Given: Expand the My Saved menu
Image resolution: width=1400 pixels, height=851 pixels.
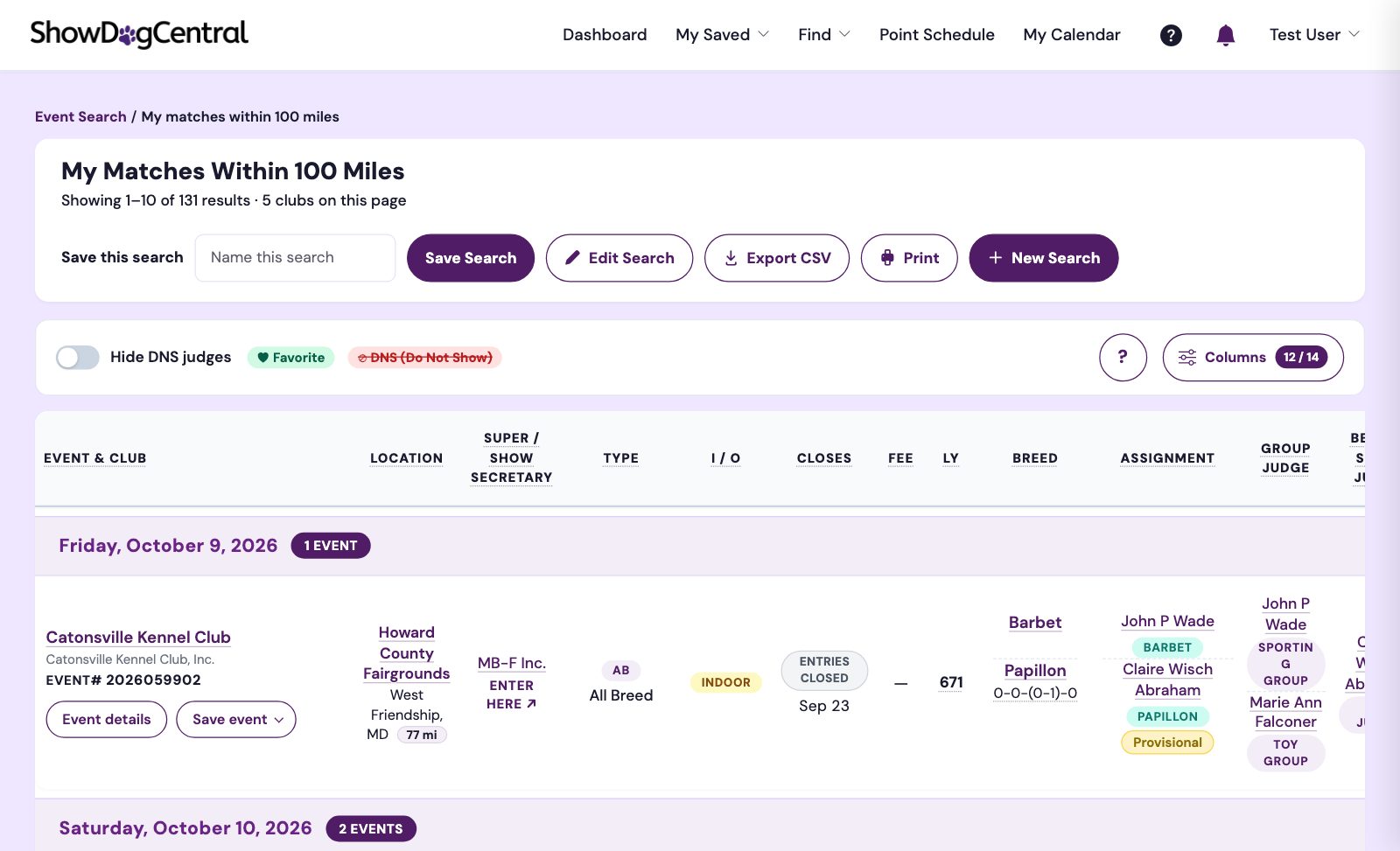Looking at the screenshot, I should pos(722,35).
